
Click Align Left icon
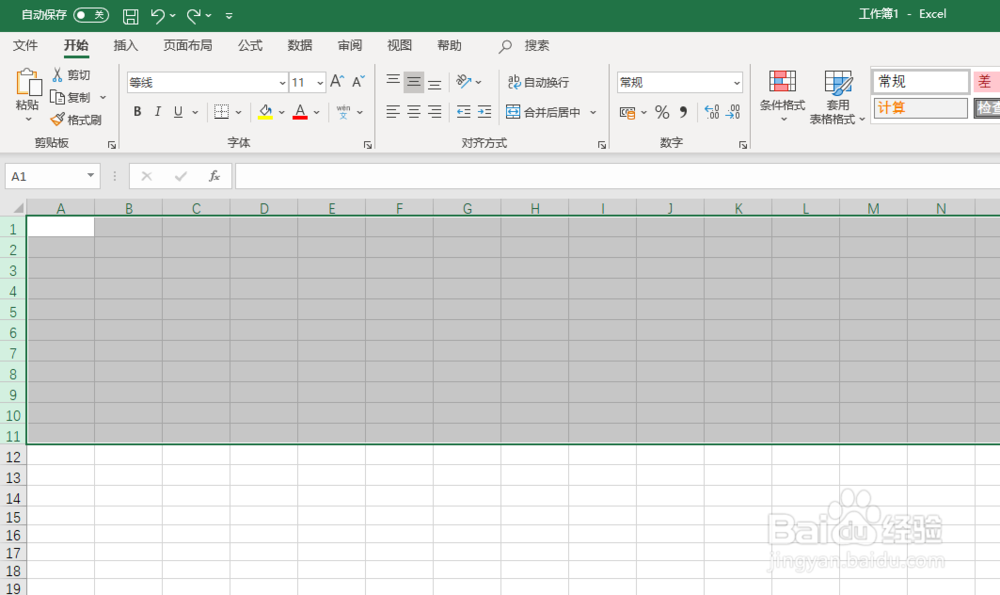393,112
